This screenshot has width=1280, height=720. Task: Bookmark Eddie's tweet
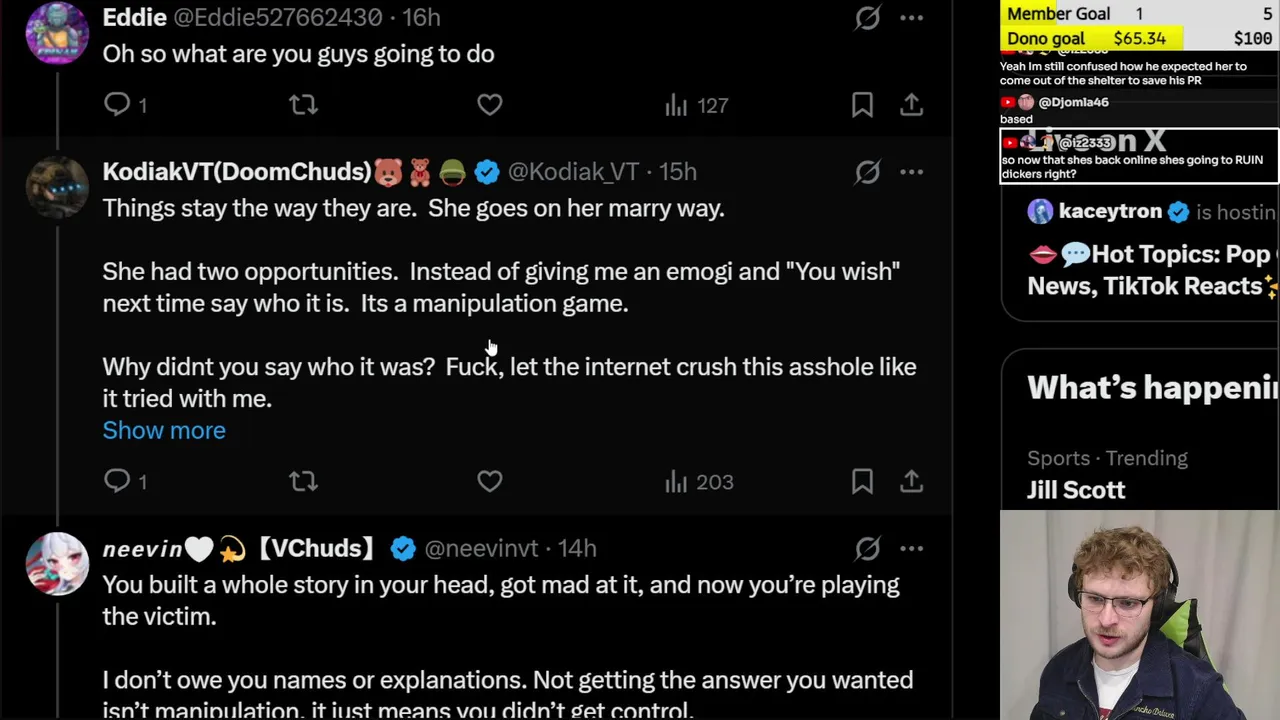pyautogui.click(x=862, y=104)
